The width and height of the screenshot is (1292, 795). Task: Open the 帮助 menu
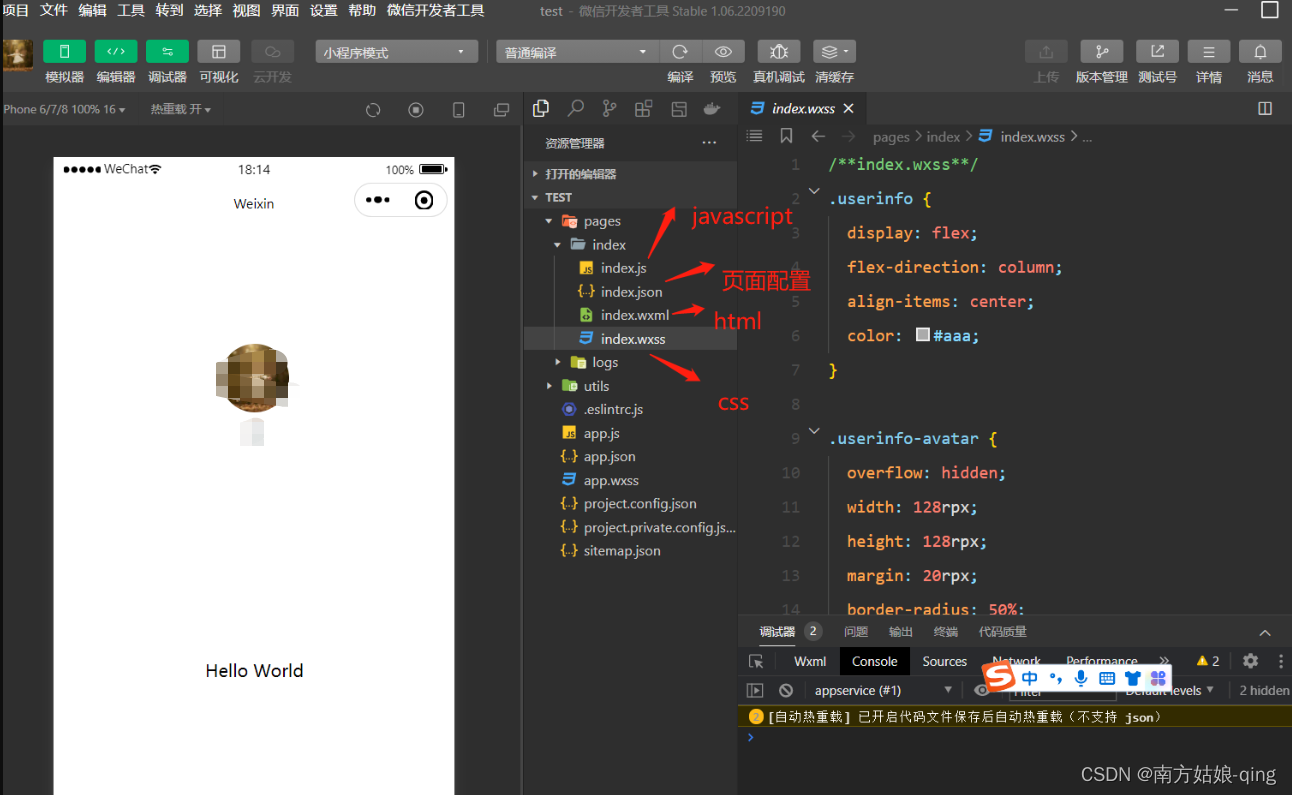[362, 10]
